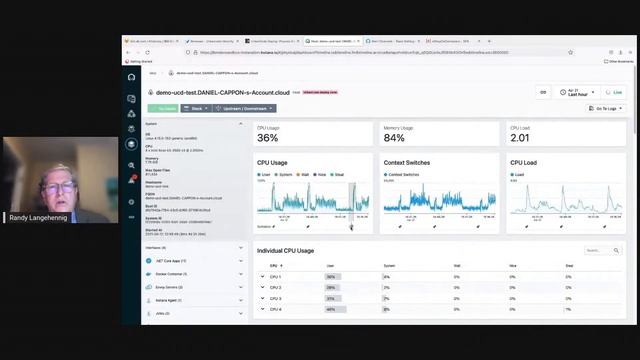Click the search magnifier in Individual CPU Usage

616,250
